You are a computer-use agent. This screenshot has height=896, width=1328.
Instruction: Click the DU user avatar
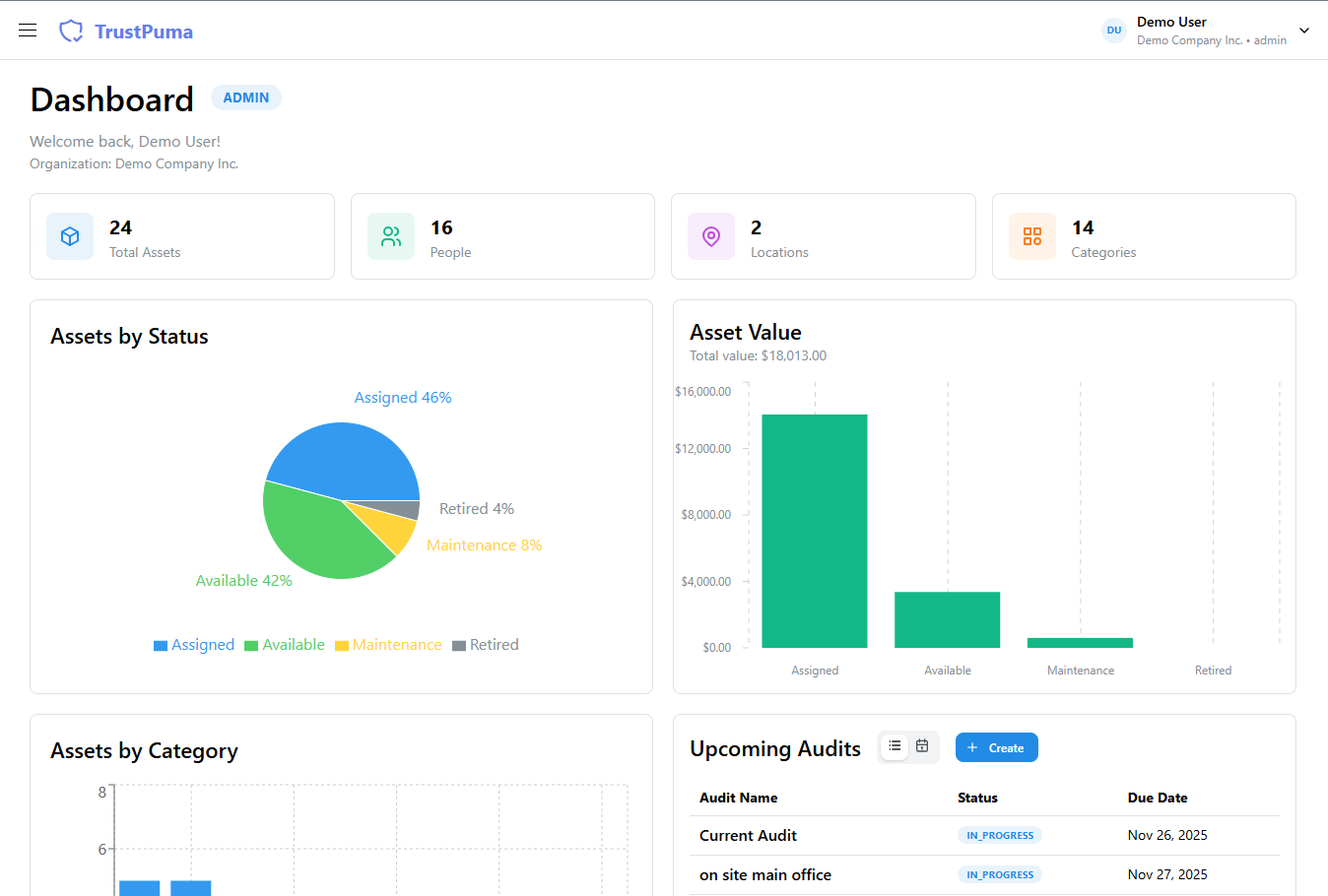click(1113, 31)
